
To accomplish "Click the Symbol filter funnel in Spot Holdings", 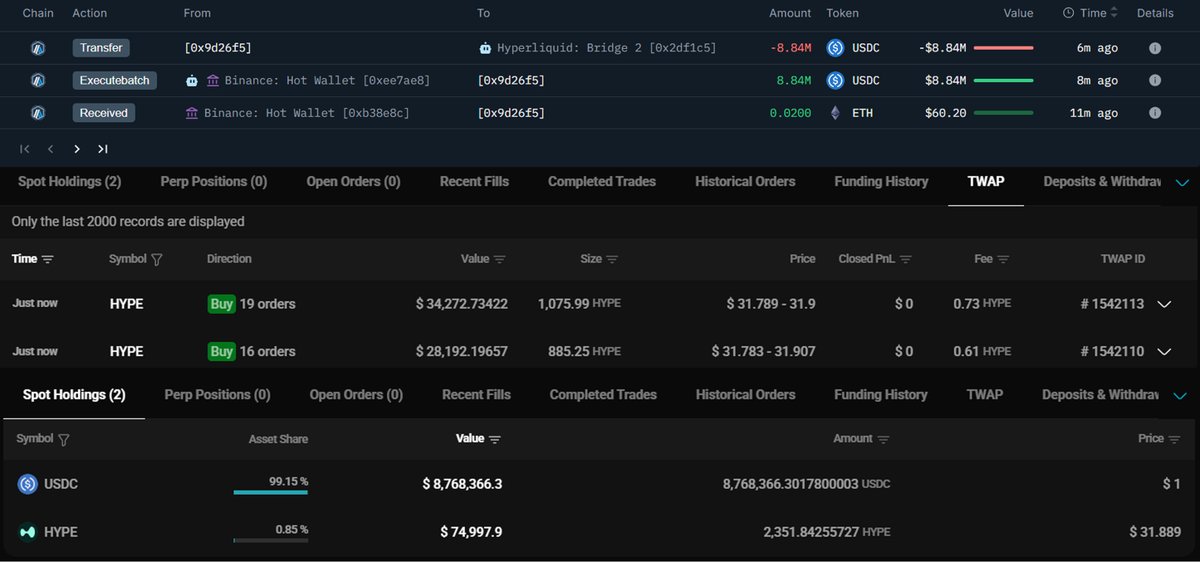I will (64, 439).
